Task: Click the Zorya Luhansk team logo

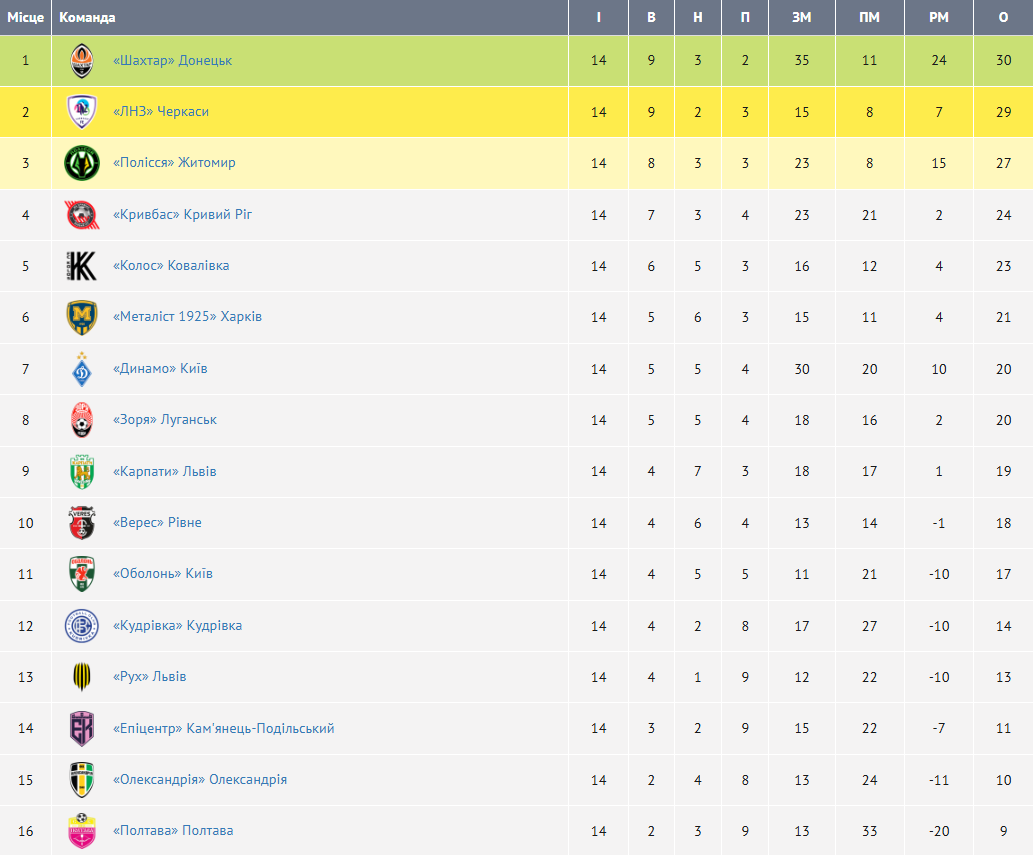Action: click(x=81, y=420)
